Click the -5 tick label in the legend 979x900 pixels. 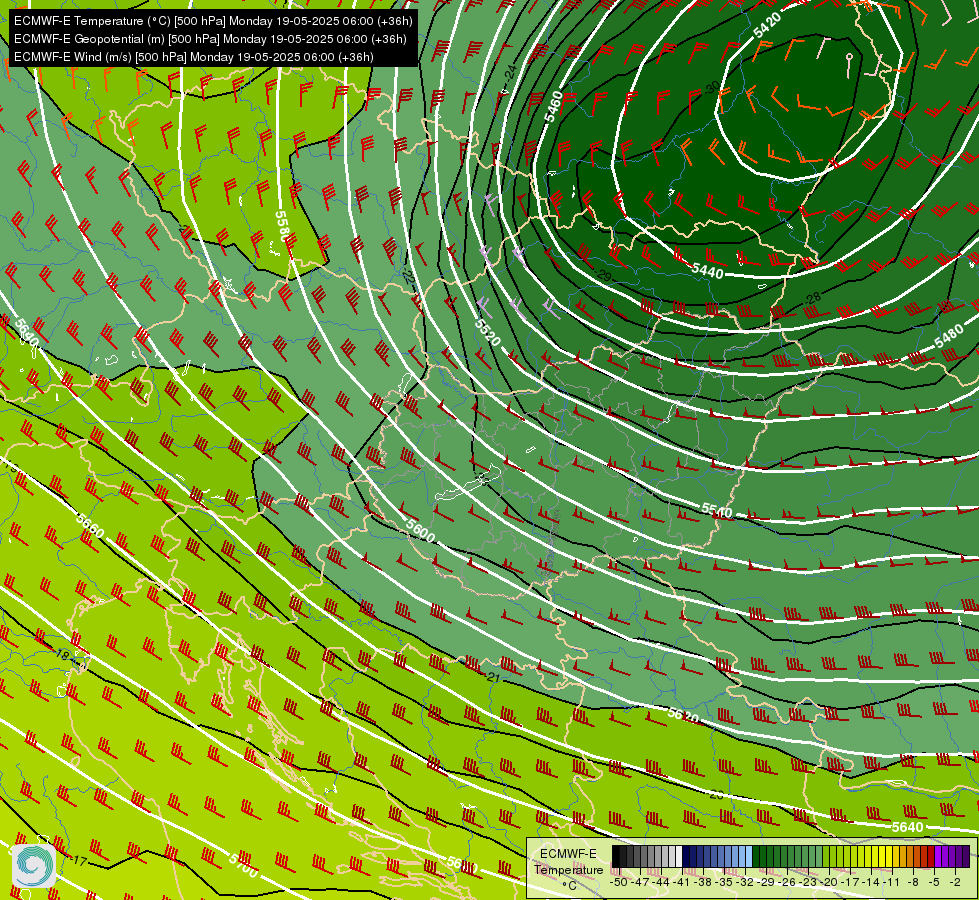[x=933, y=882]
